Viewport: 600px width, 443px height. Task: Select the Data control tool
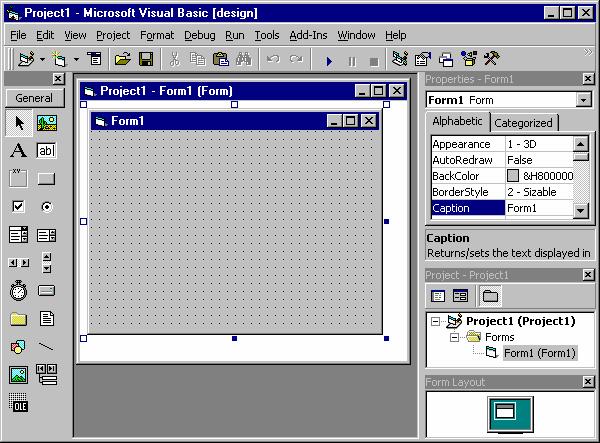[47, 375]
